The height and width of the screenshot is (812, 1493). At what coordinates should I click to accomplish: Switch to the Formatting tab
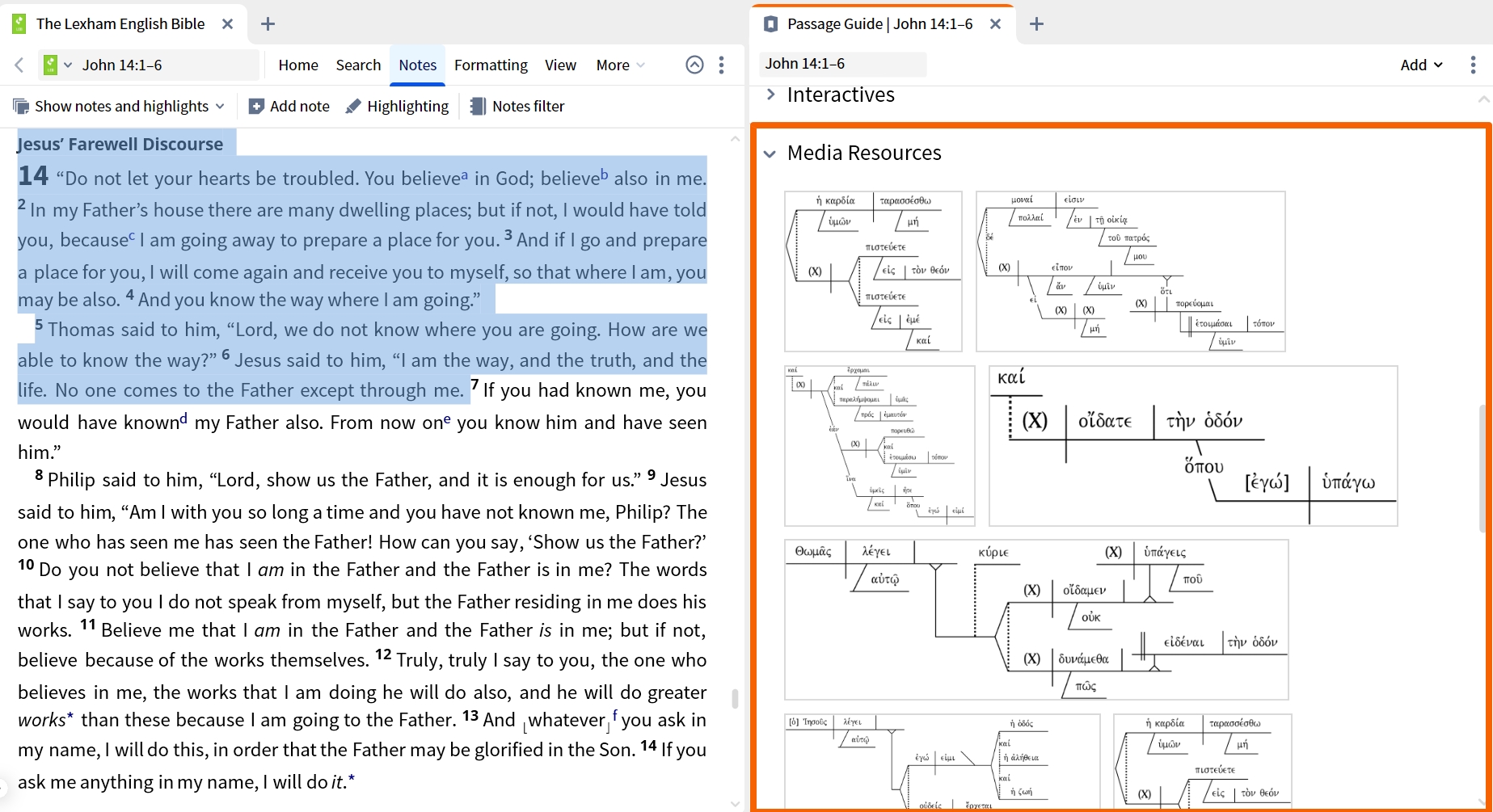tap(491, 65)
